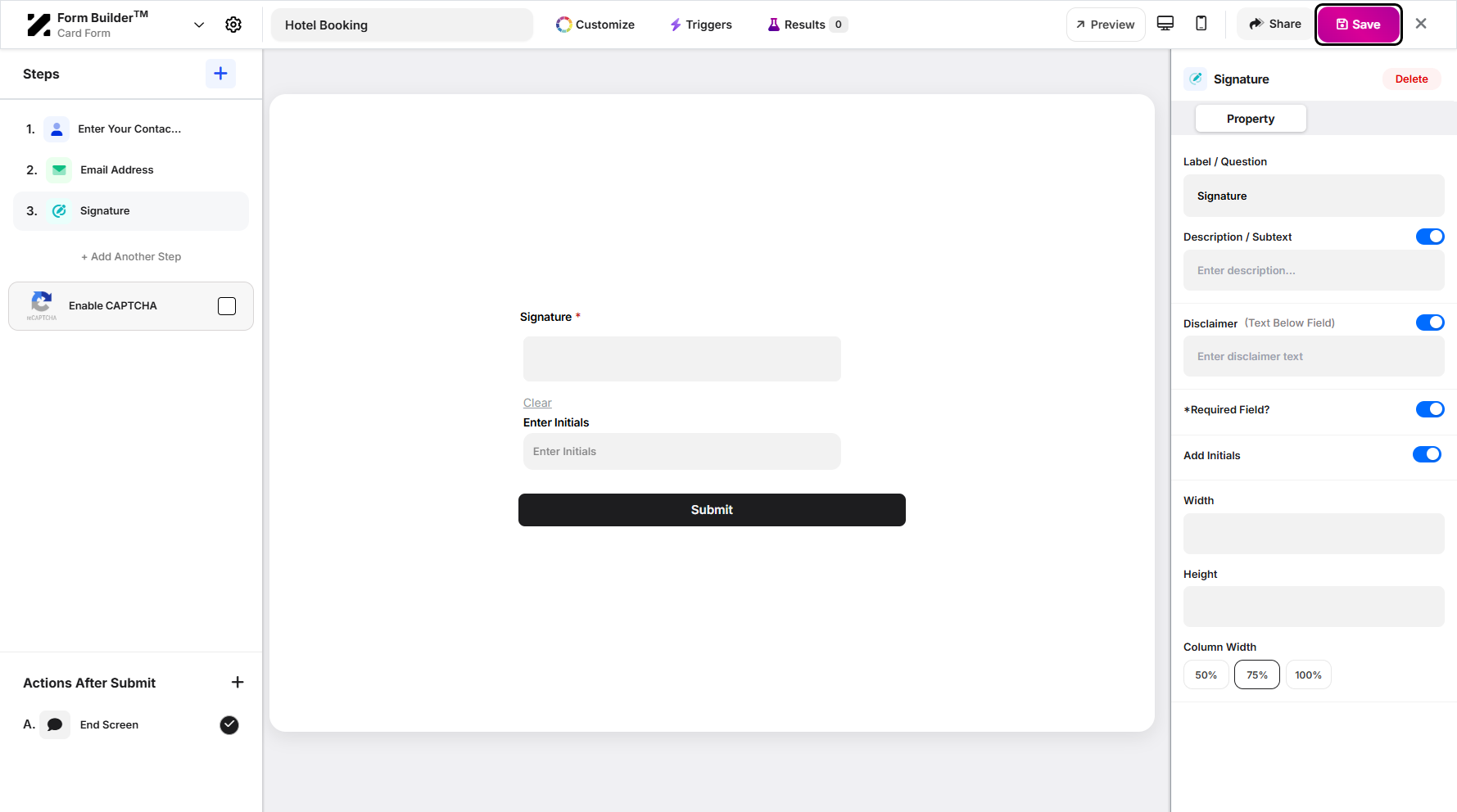Click the Enter description input field
This screenshot has width=1457, height=812.
1314,270
